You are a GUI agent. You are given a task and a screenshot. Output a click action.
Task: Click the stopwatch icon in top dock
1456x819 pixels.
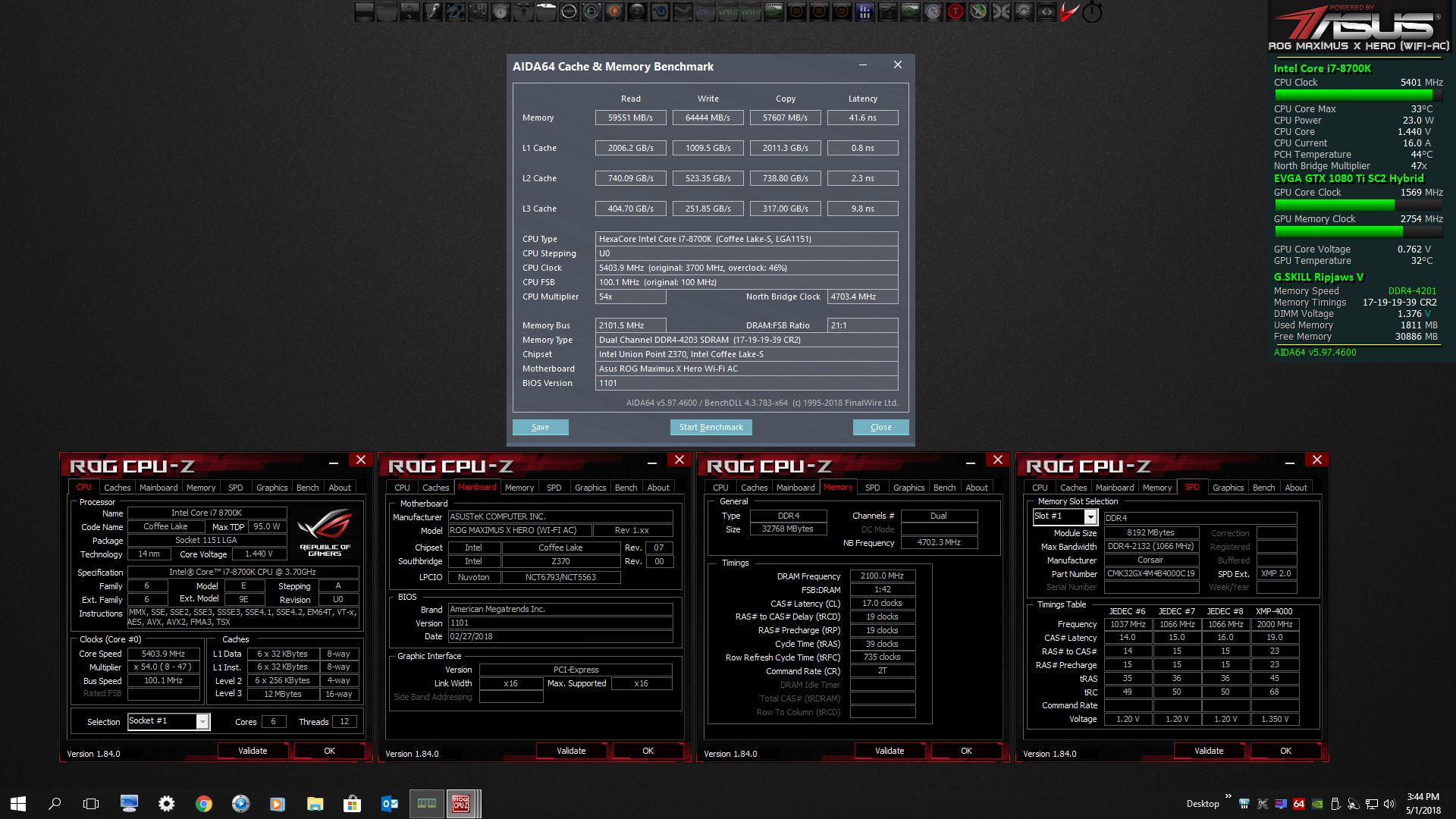[x=1092, y=11]
